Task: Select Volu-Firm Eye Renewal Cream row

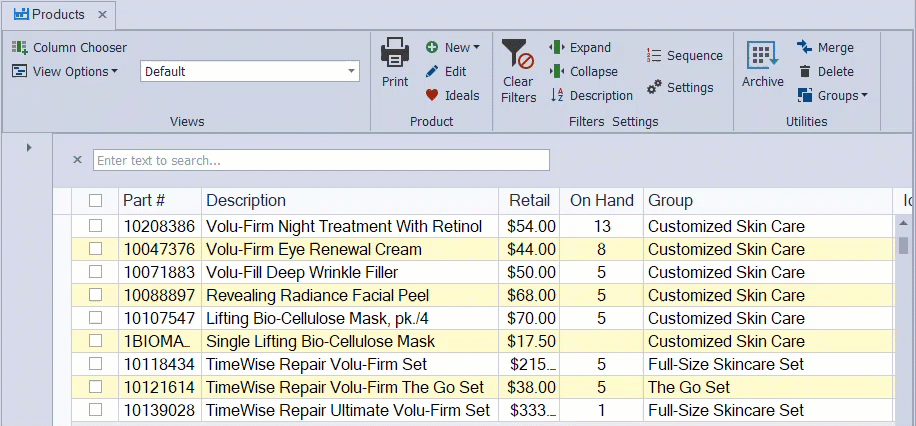Action: (483, 250)
